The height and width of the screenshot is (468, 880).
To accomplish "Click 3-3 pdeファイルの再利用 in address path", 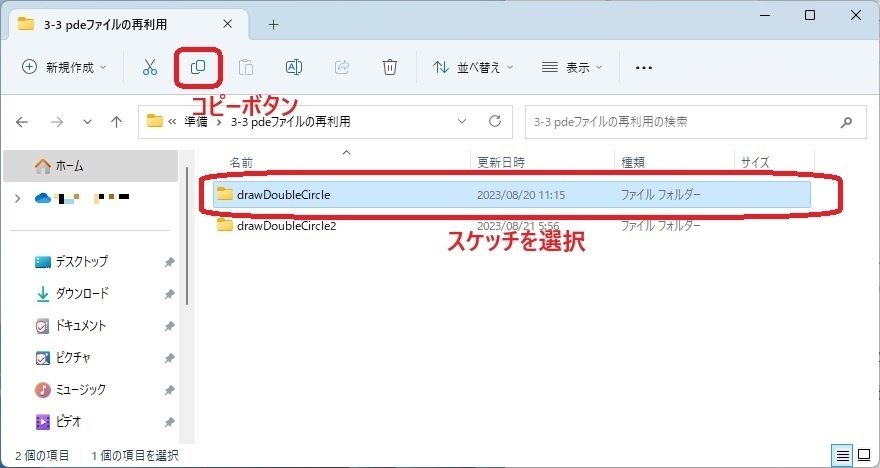I will pyautogui.click(x=291, y=121).
